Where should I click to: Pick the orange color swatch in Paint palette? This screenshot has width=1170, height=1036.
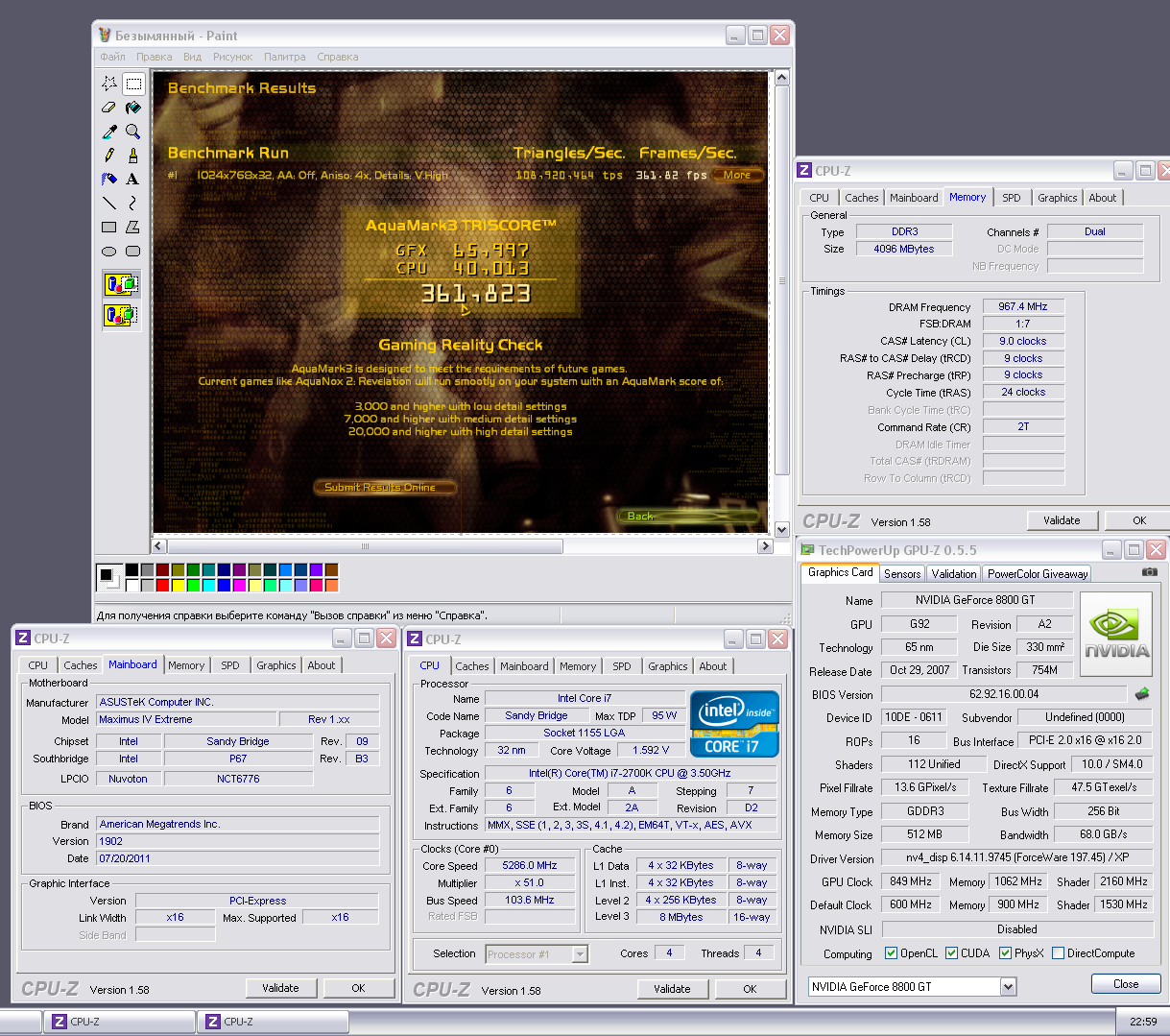point(331,585)
